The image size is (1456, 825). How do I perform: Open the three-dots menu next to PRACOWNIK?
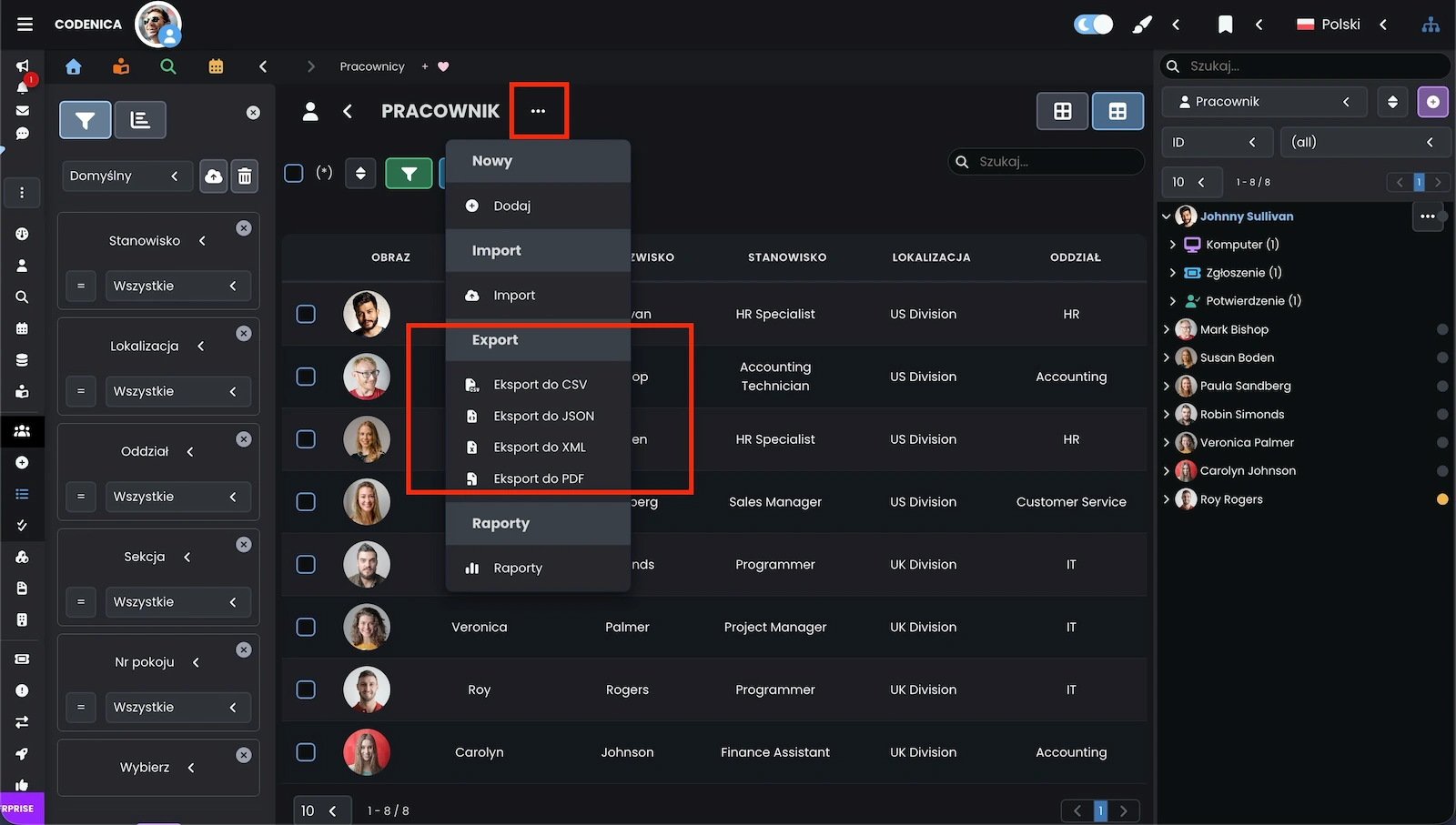539,111
